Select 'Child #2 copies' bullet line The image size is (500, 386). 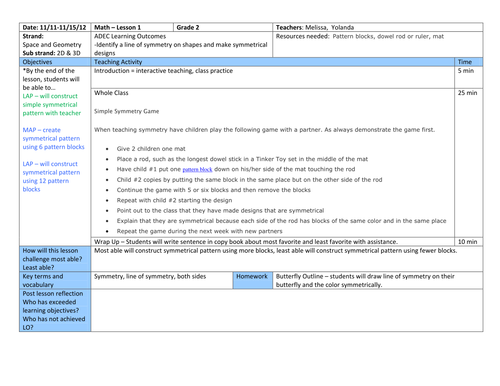[249, 180]
